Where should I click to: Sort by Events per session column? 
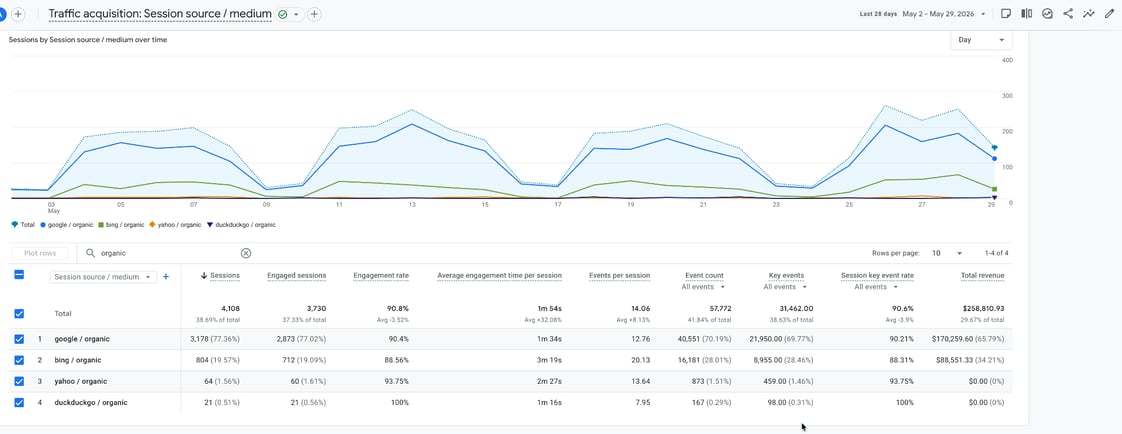pos(620,275)
